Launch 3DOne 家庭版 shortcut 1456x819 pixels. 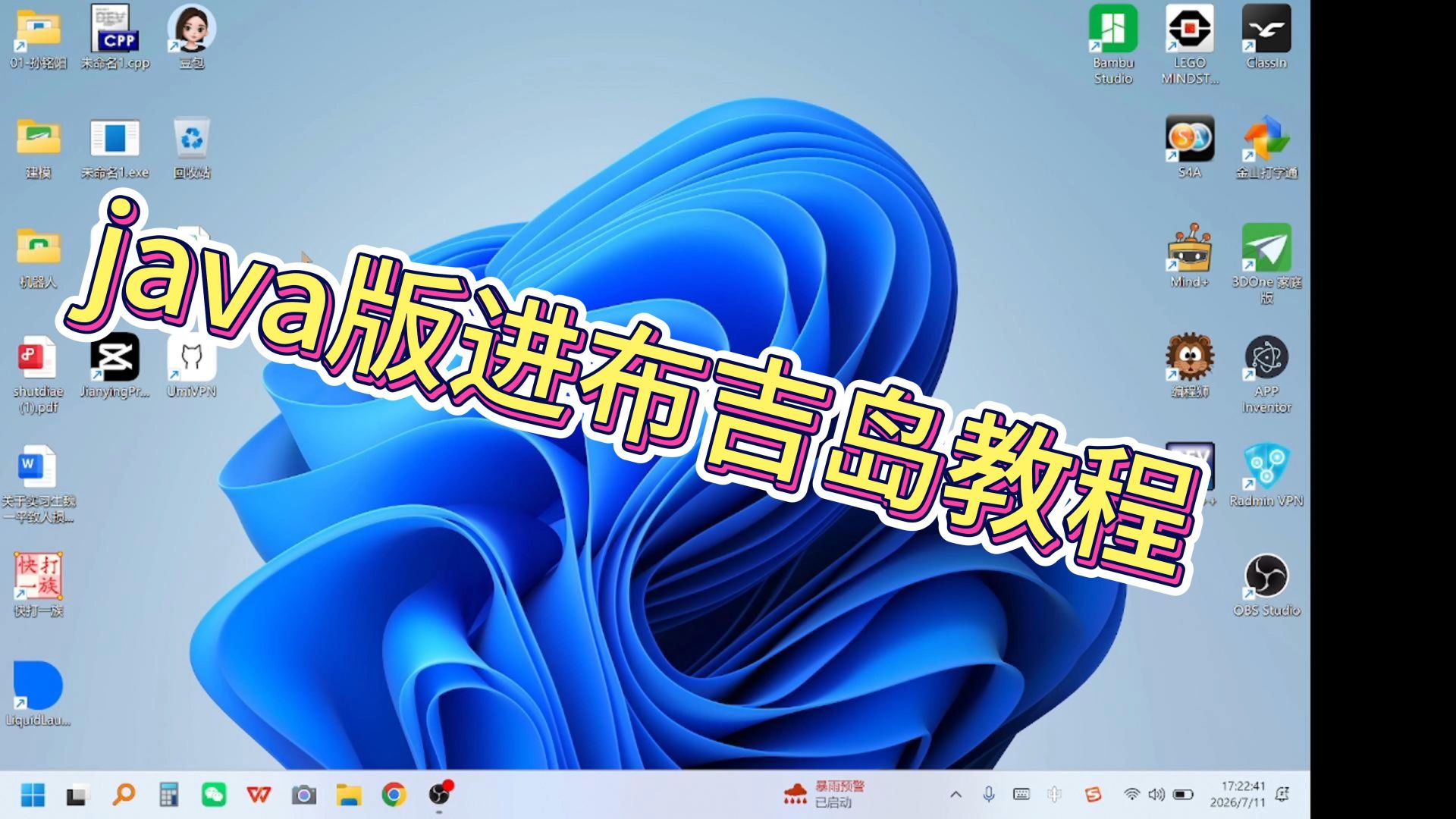coord(1266,264)
